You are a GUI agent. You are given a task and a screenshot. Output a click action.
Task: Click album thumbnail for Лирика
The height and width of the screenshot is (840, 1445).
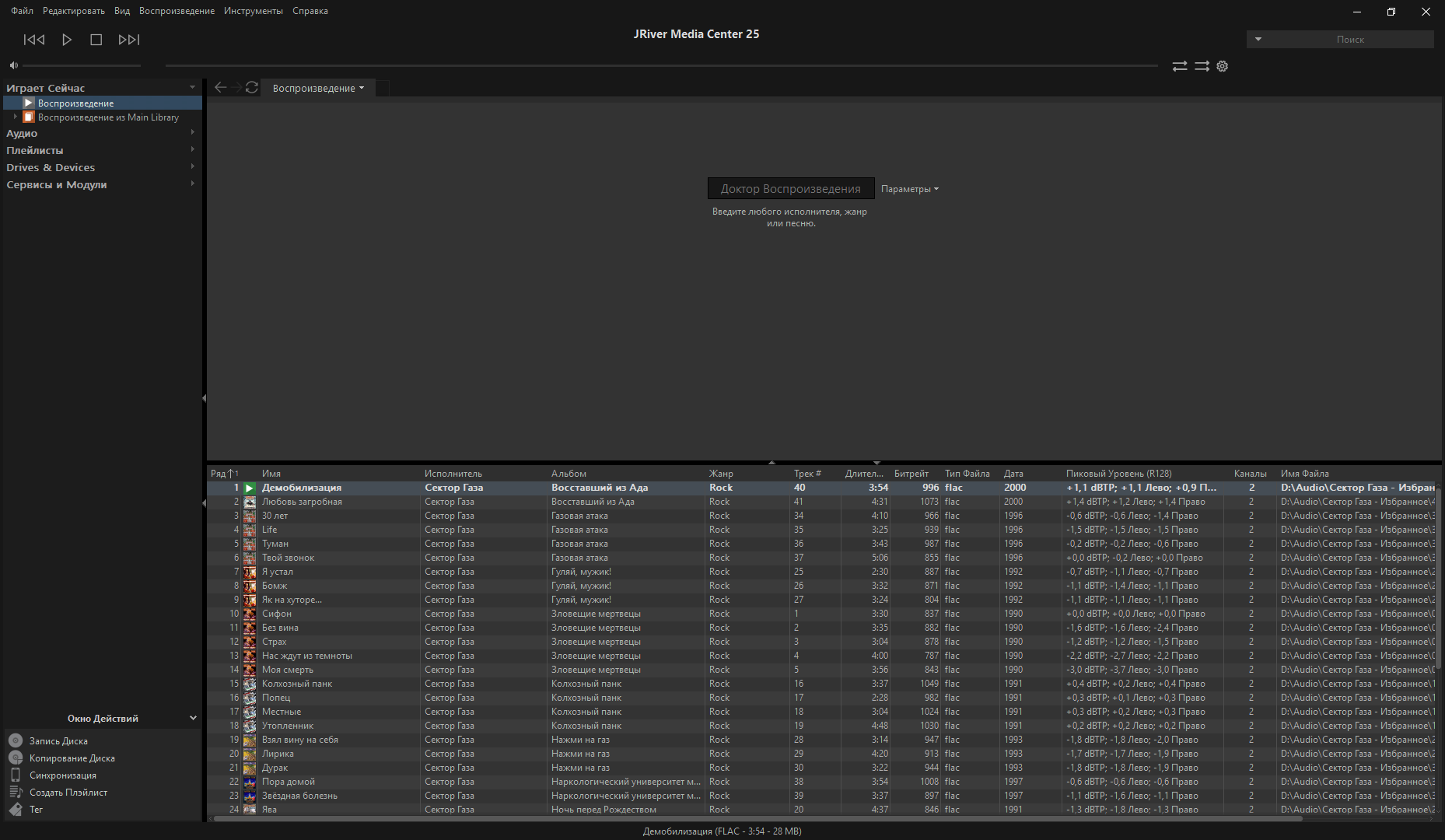250,754
